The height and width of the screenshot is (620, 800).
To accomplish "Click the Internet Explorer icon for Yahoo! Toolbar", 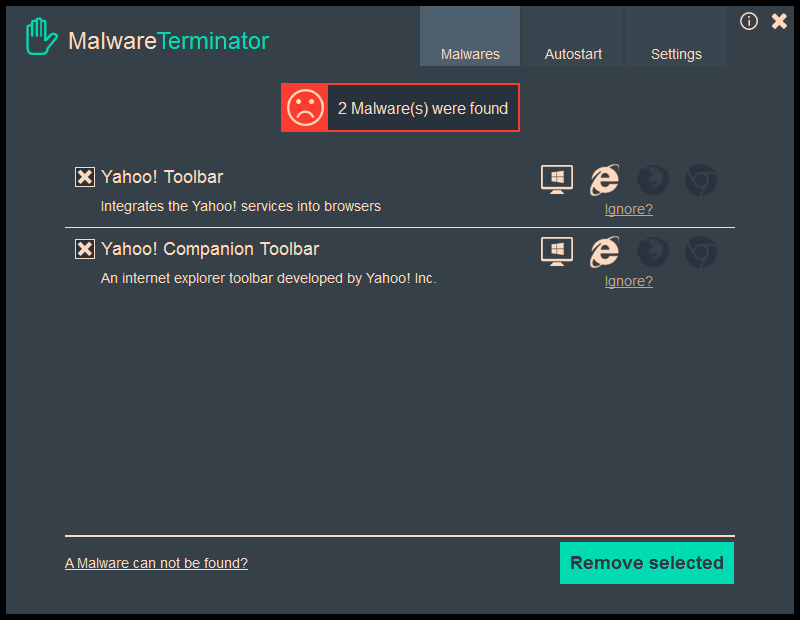I will click(x=604, y=180).
